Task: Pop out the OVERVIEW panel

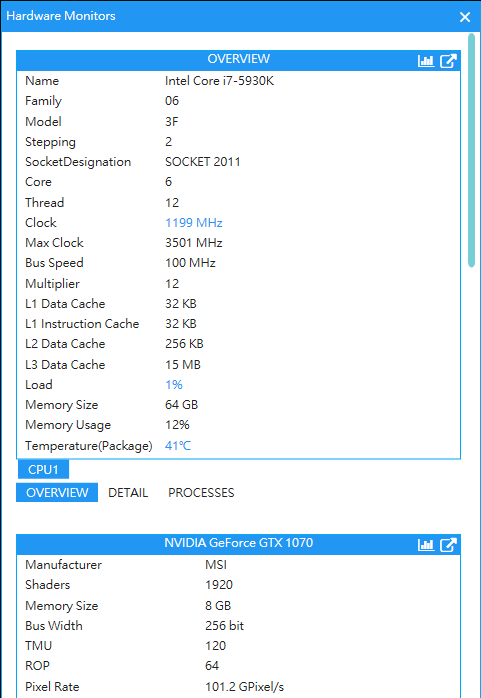Action: [x=448, y=61]
